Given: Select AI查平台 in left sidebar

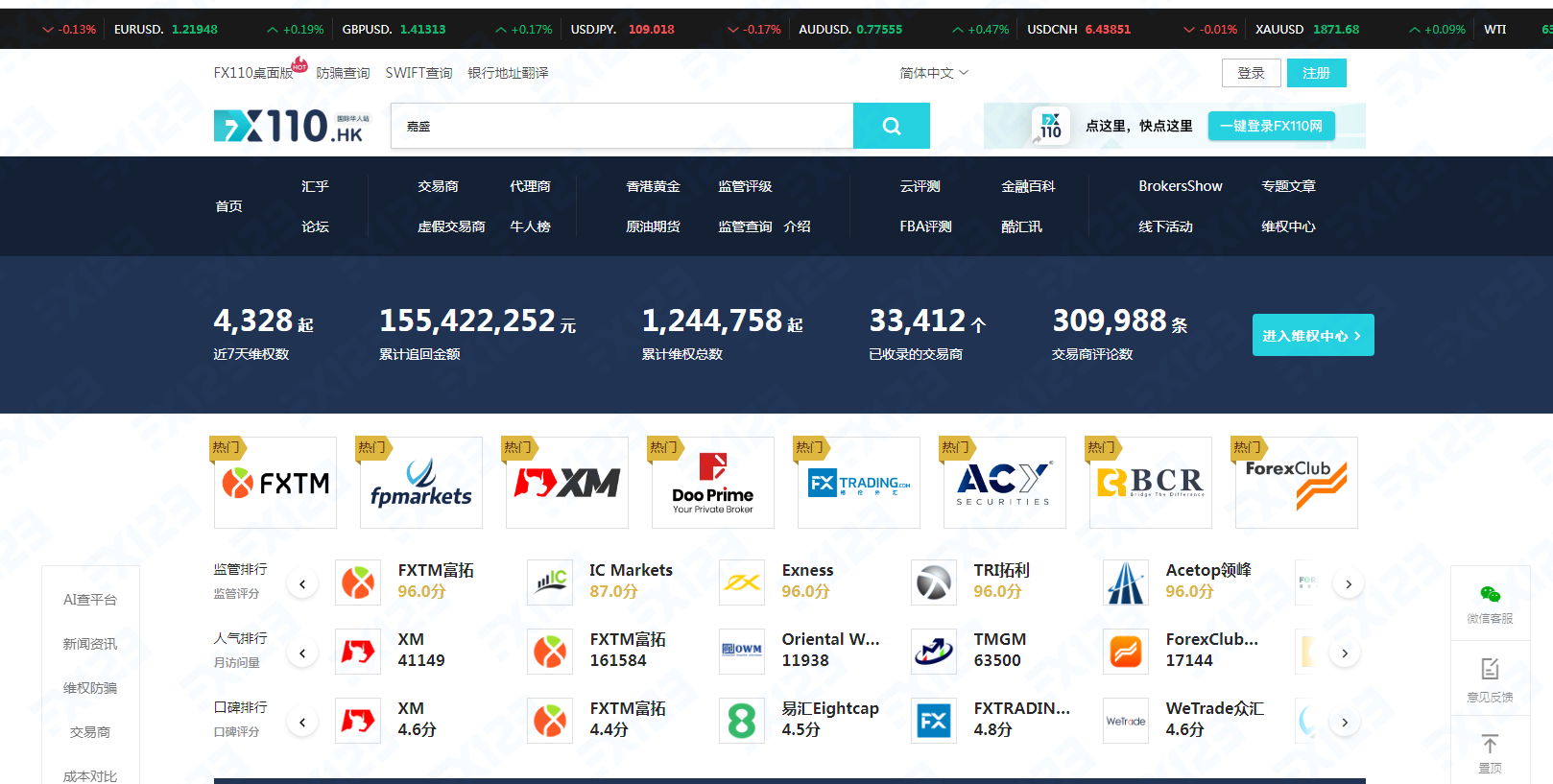Looking at the screenshot, I should pyautogui.click(x=90, y=600).
